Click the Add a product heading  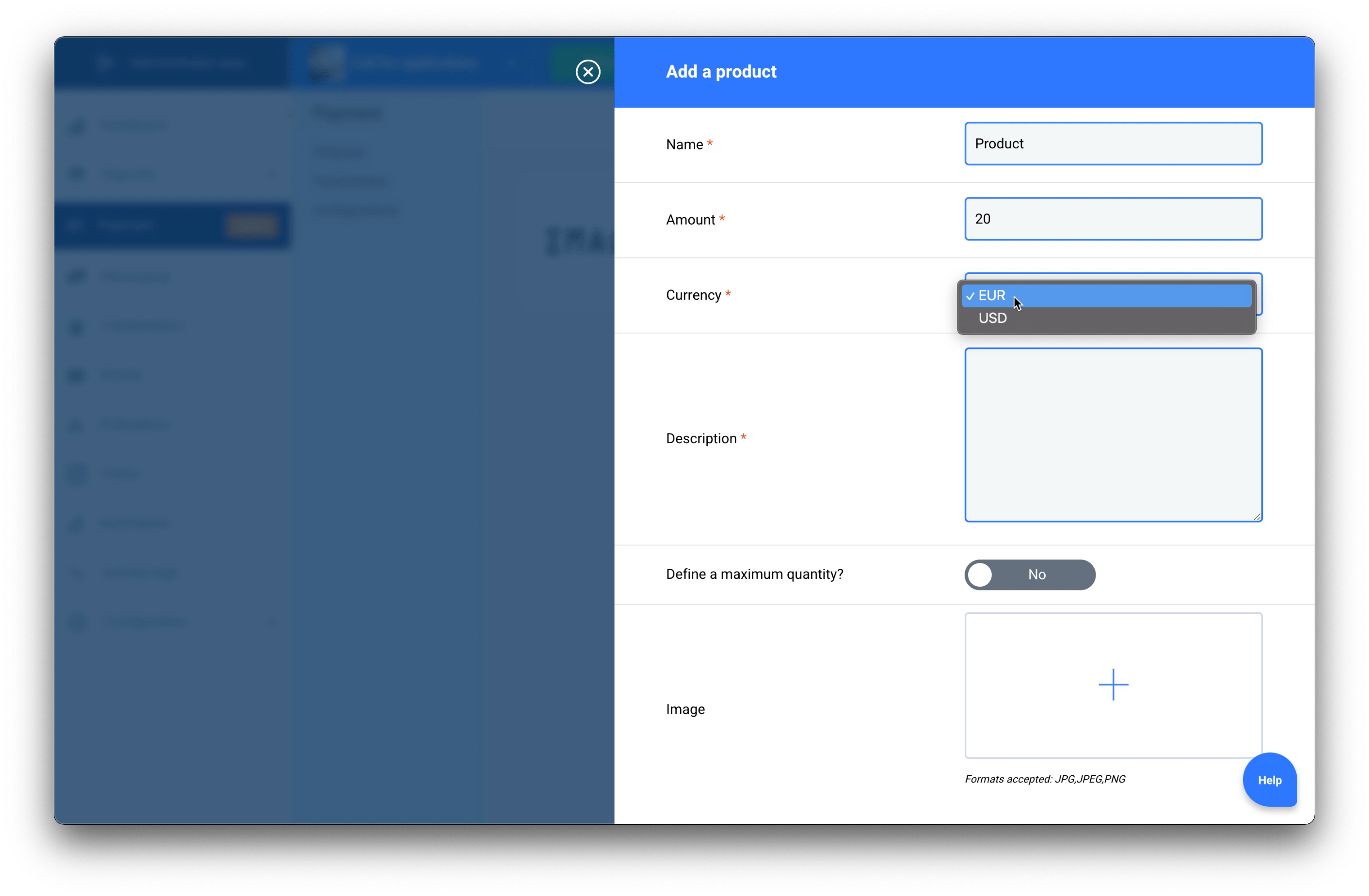(x=721, y=72)
